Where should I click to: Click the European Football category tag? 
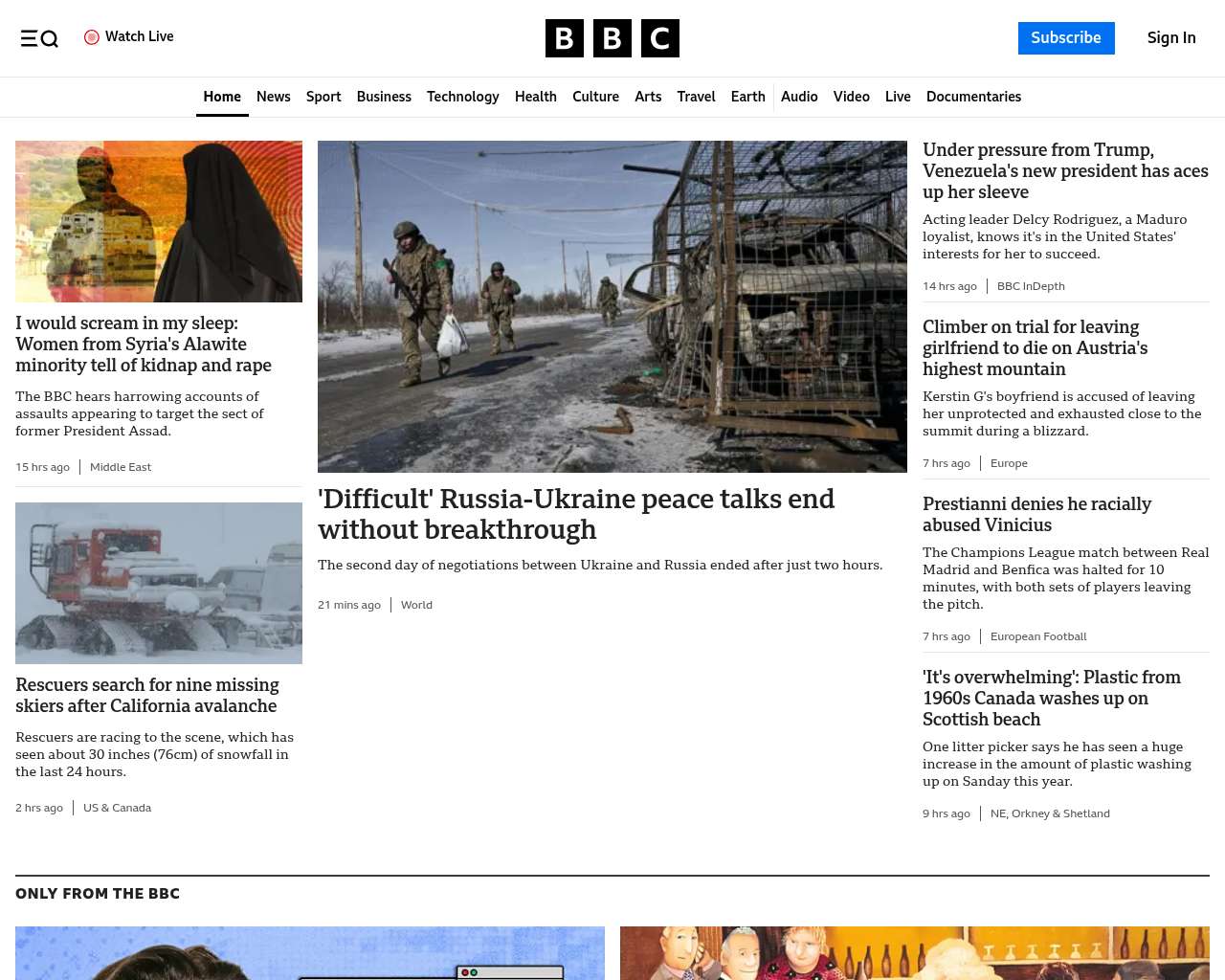click(1038, 636)
